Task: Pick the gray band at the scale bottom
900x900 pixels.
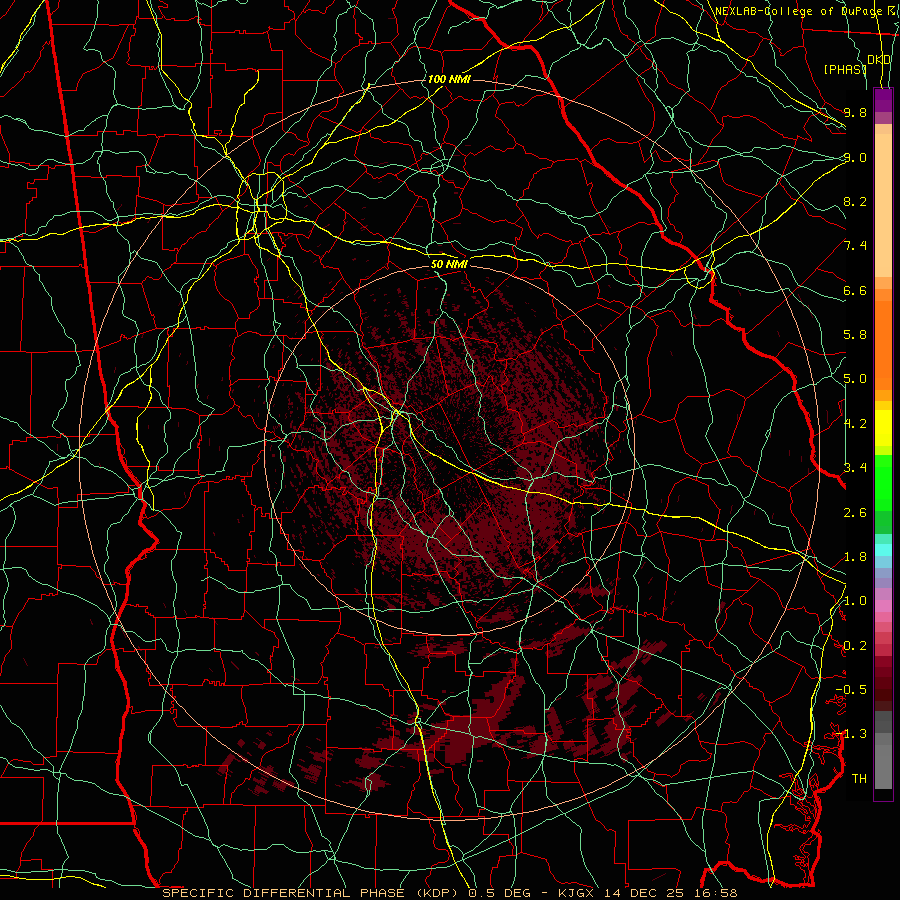Action: click(883, 761)
